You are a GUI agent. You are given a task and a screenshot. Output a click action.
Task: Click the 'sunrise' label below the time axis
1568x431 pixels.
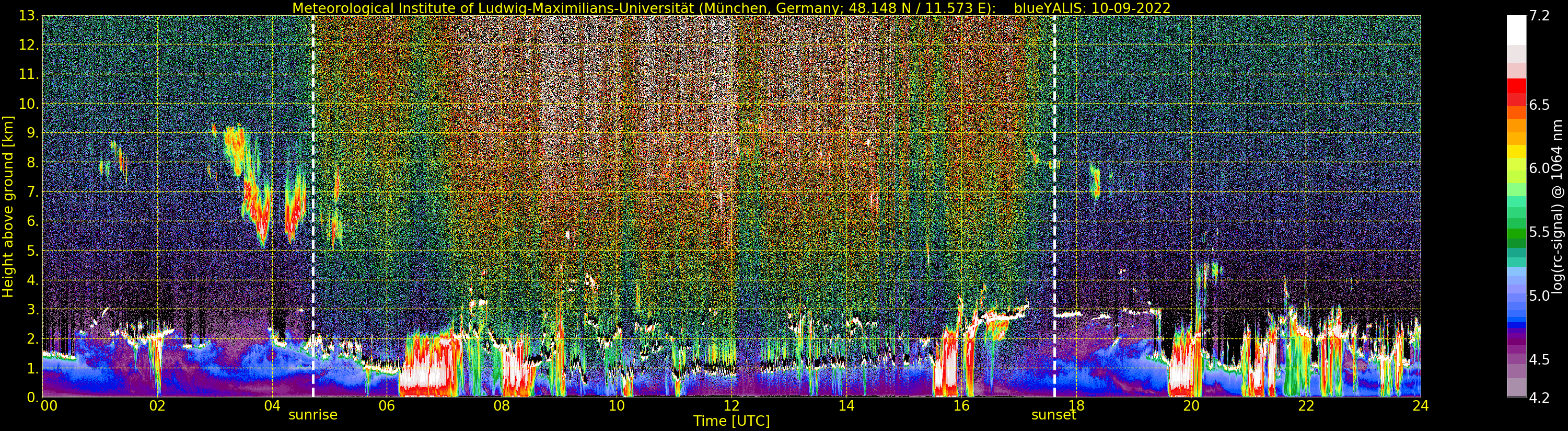313,415
